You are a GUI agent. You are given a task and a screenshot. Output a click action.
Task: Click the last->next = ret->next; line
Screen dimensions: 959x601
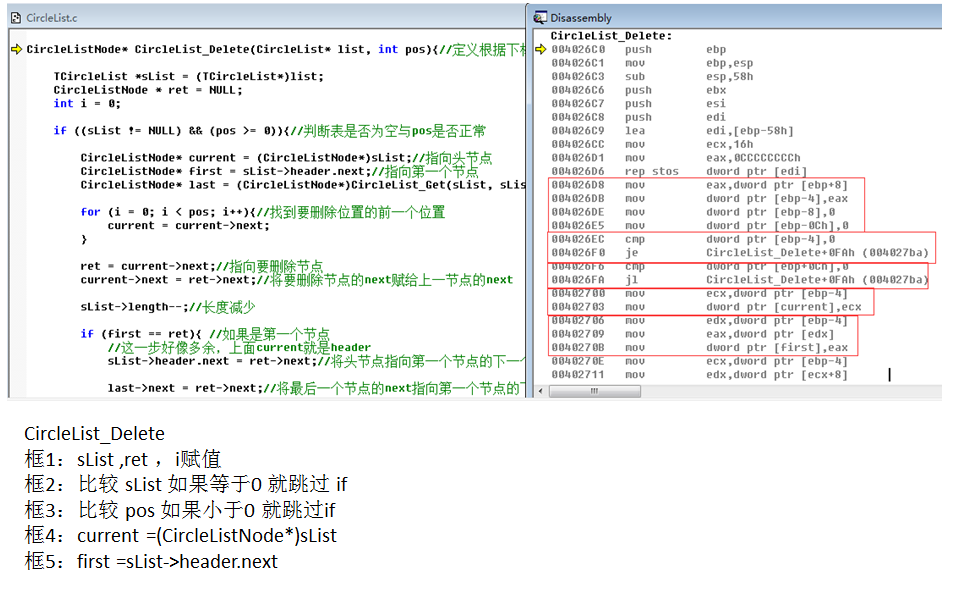click(316, 388)
